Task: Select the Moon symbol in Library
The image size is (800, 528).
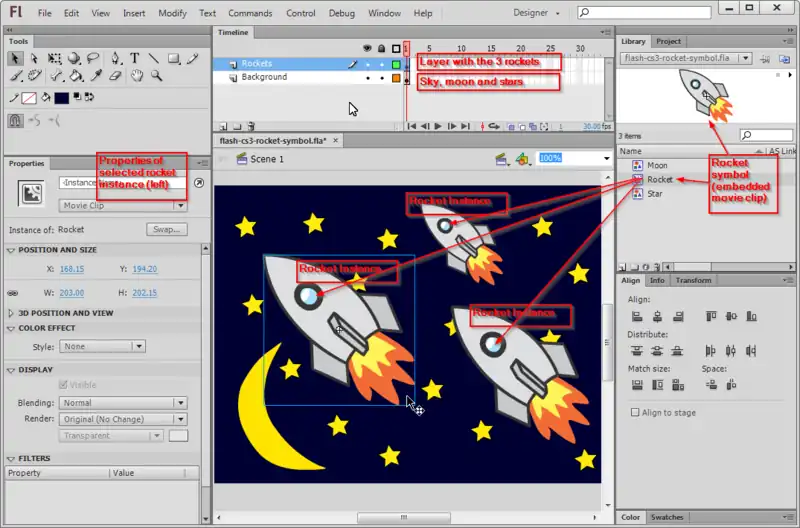Action: click(656, 165)
